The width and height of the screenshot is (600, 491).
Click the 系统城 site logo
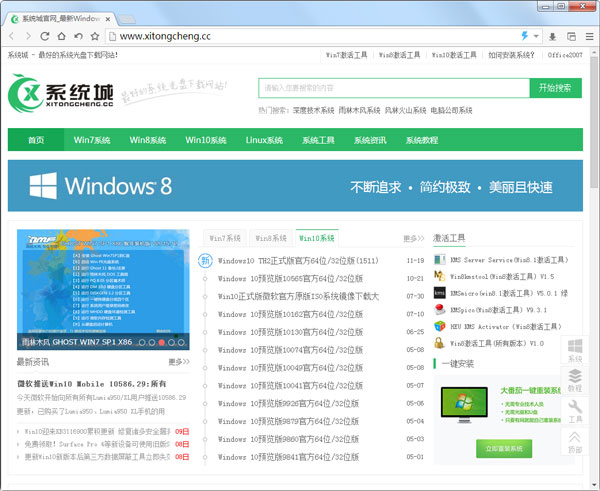[60, 93]
